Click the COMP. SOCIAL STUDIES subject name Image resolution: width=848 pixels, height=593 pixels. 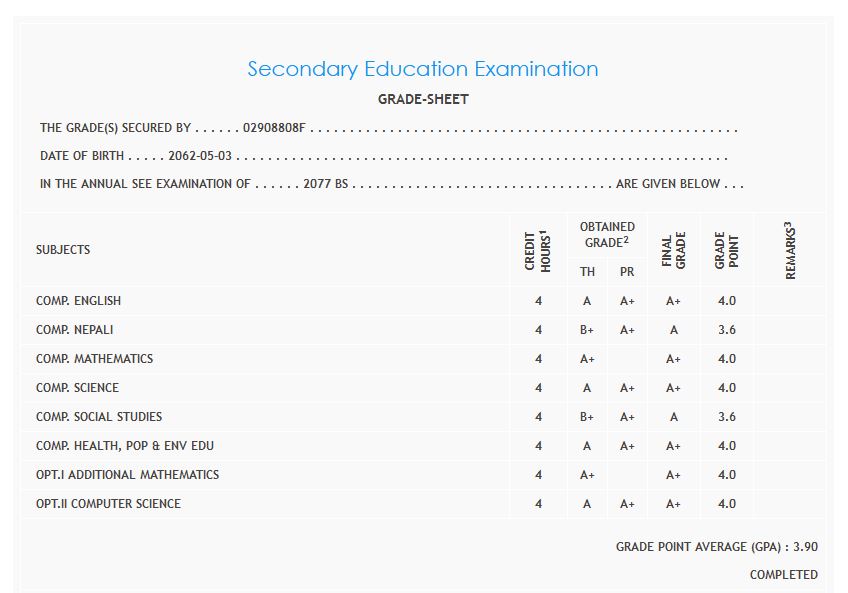[99, 417]
